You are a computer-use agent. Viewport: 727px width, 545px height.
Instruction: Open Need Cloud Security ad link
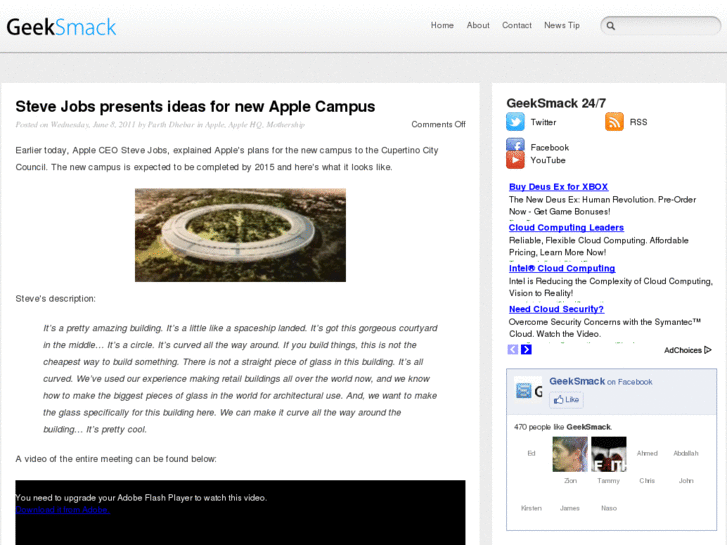pyautogui.click(x=556, y=309)
